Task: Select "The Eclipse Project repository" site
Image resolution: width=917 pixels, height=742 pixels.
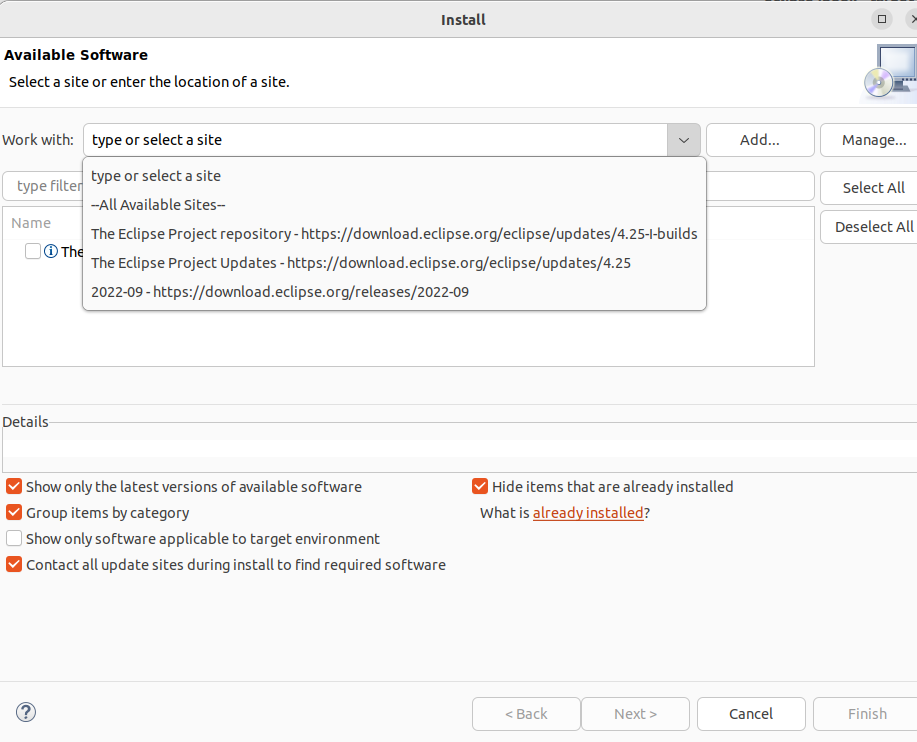Action: [393, 233]
